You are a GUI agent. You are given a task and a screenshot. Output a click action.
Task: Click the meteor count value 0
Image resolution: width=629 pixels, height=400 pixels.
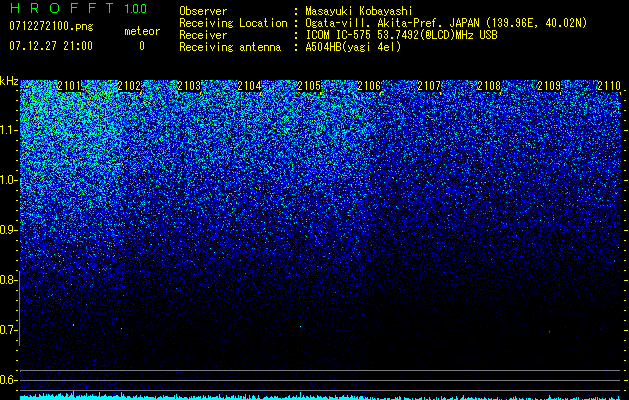point(142,46)
